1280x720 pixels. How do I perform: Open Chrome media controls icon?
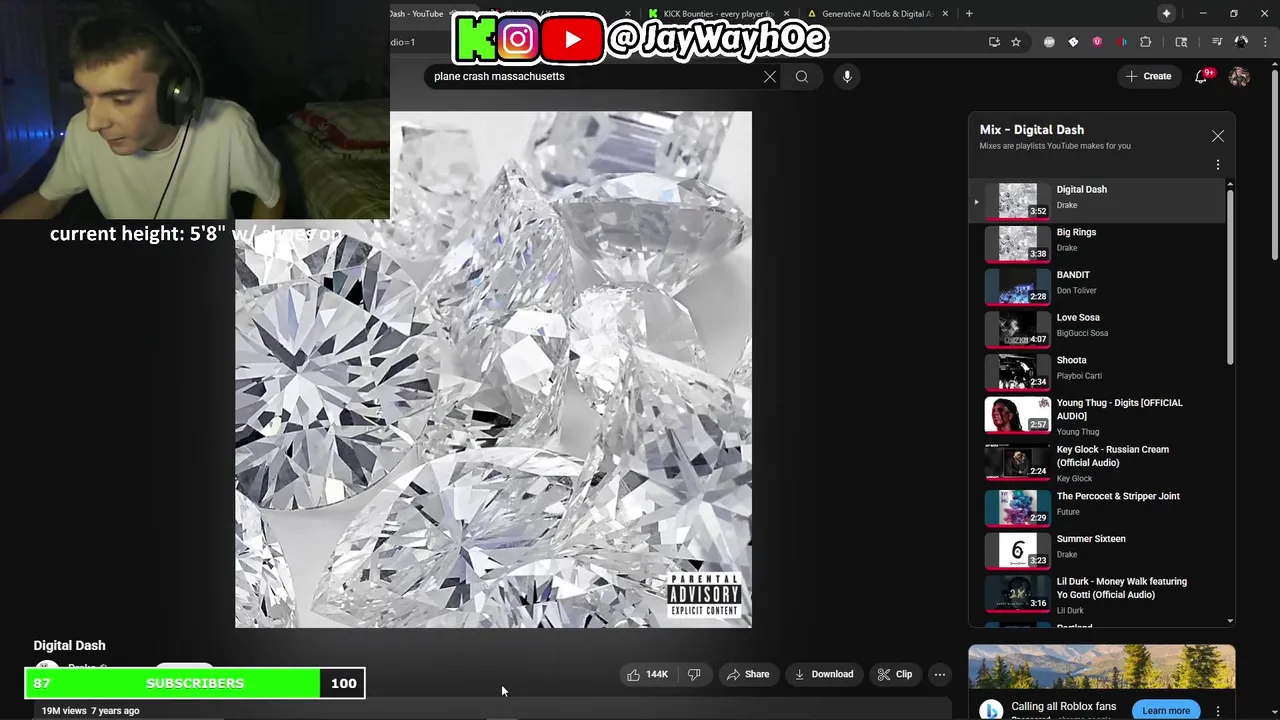(1217, 42)
